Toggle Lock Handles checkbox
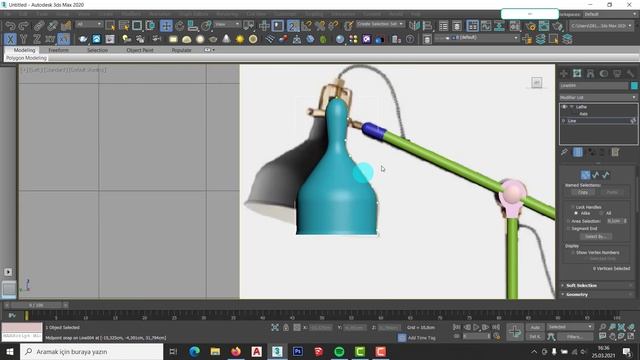Image resolution: width=640 pixels, height=360 pixels. click(x=573, y=207)
